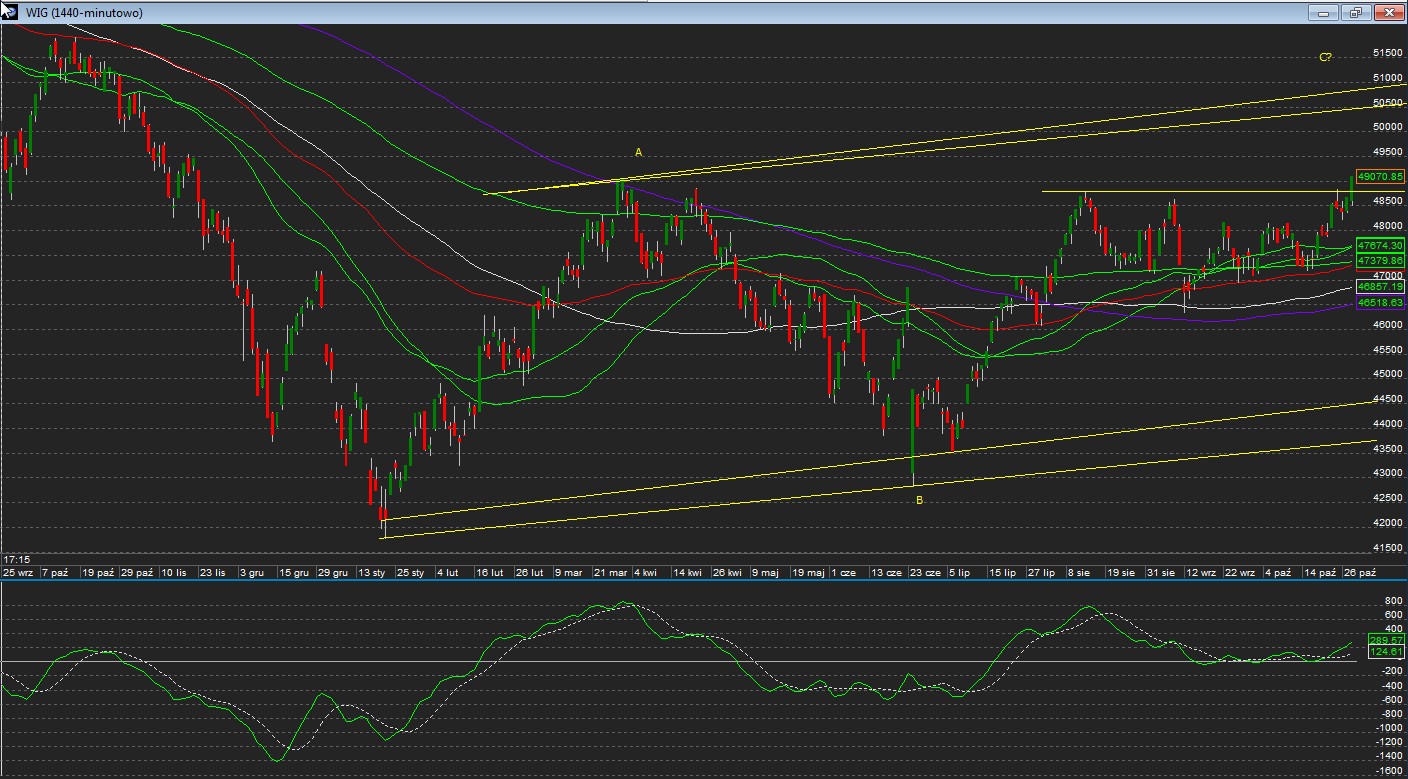
Task: Click the WIG (1440-minutowo) title text
Action: click(84, 13)
